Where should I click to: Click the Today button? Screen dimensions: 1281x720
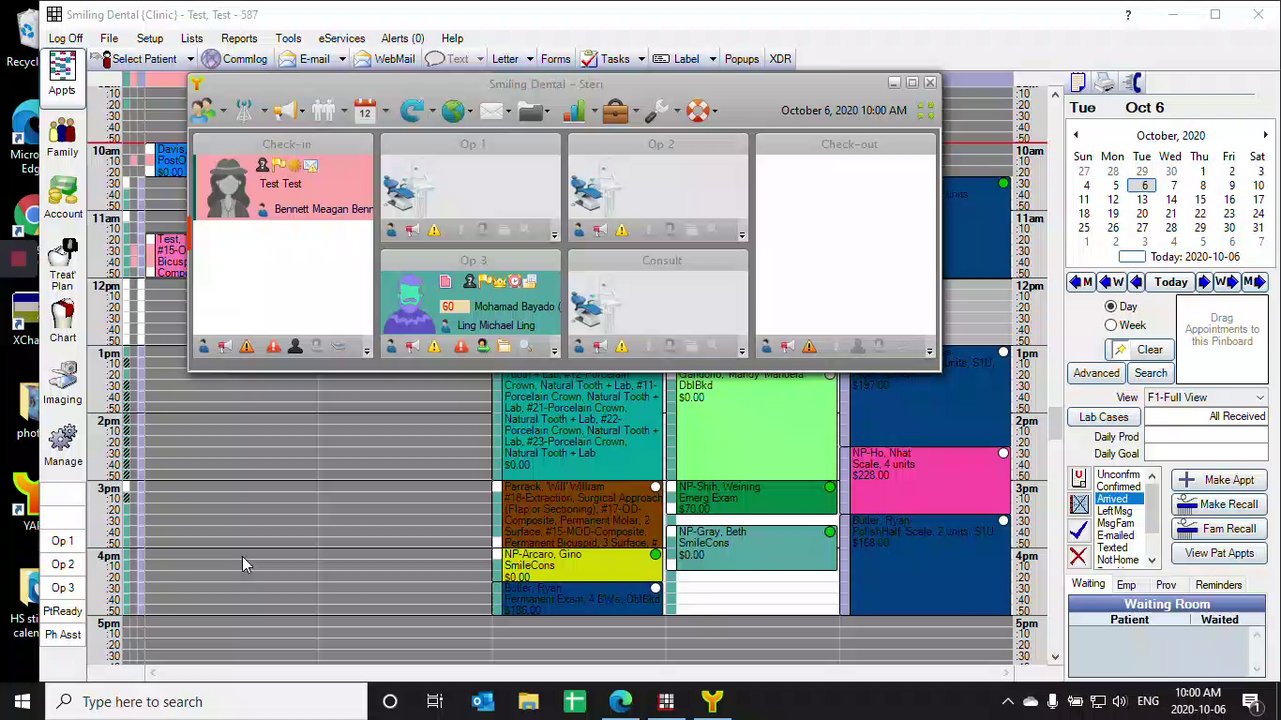pos(1171,282)
